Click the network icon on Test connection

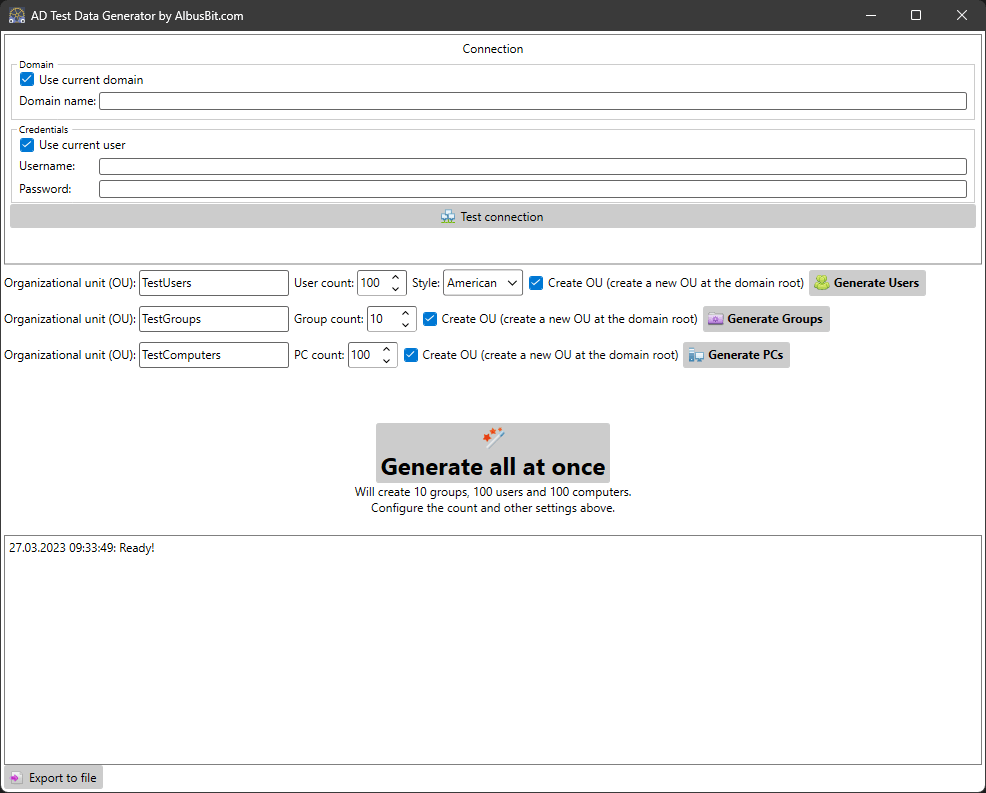click(x=448, y=217)
